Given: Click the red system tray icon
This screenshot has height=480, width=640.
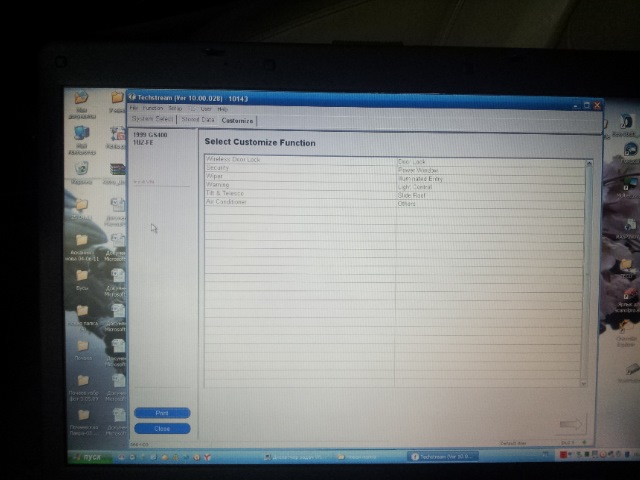Looking at the screenshot, I should [x=564, y=454].
